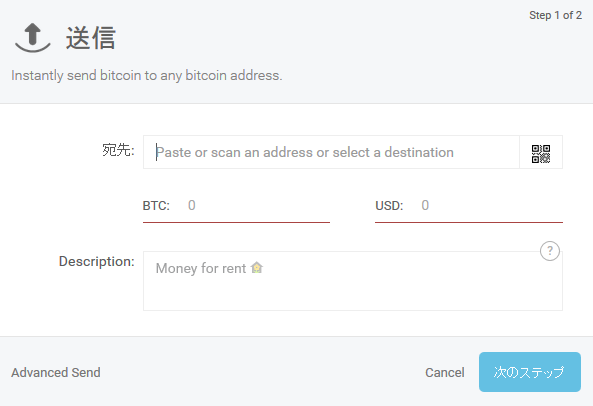Image resolution: width=593 pixels, height=406 pixels.
Task: Focus the destination address input field
Action: pyautogui.click(x=331, y=152)
